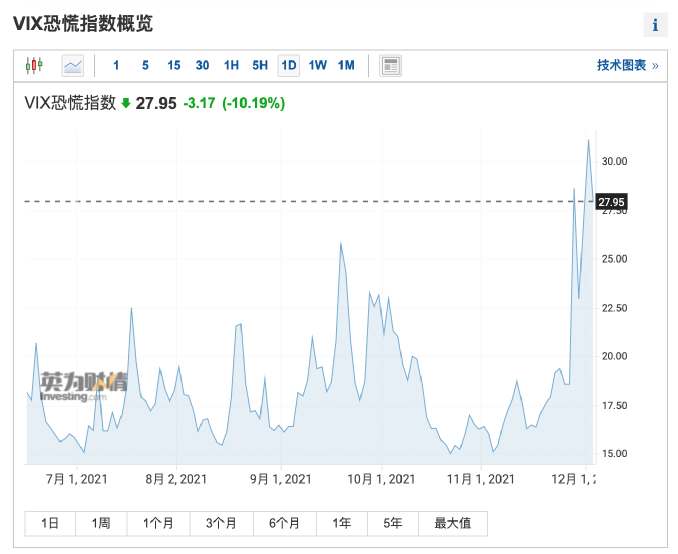Click the green down arrow indicator
Image resolution: width=678 pixels, height=554 pixels.
126,103
